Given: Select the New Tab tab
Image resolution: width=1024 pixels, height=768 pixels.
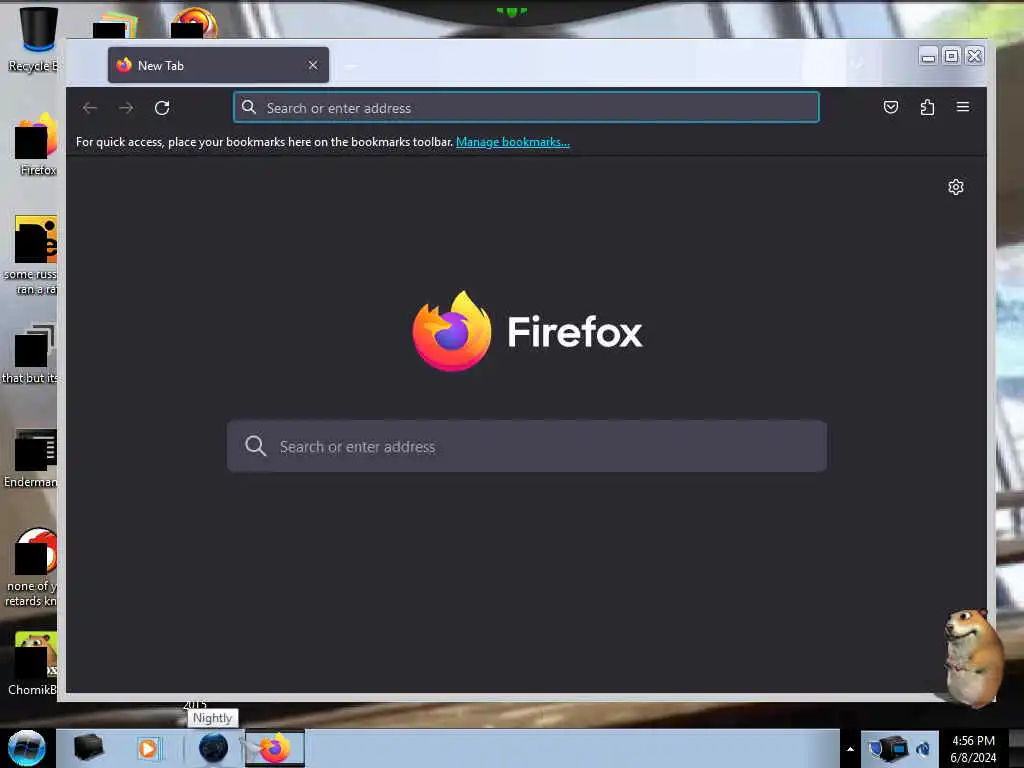Looking at the screenshot, I should click(x=218, y=65).
